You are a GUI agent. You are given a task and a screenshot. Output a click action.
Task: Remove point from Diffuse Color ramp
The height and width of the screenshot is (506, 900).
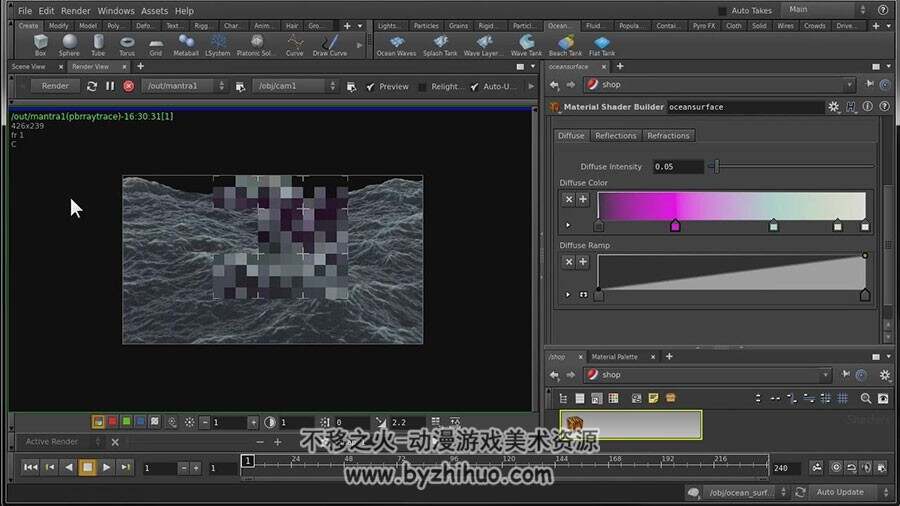(569, 200)
